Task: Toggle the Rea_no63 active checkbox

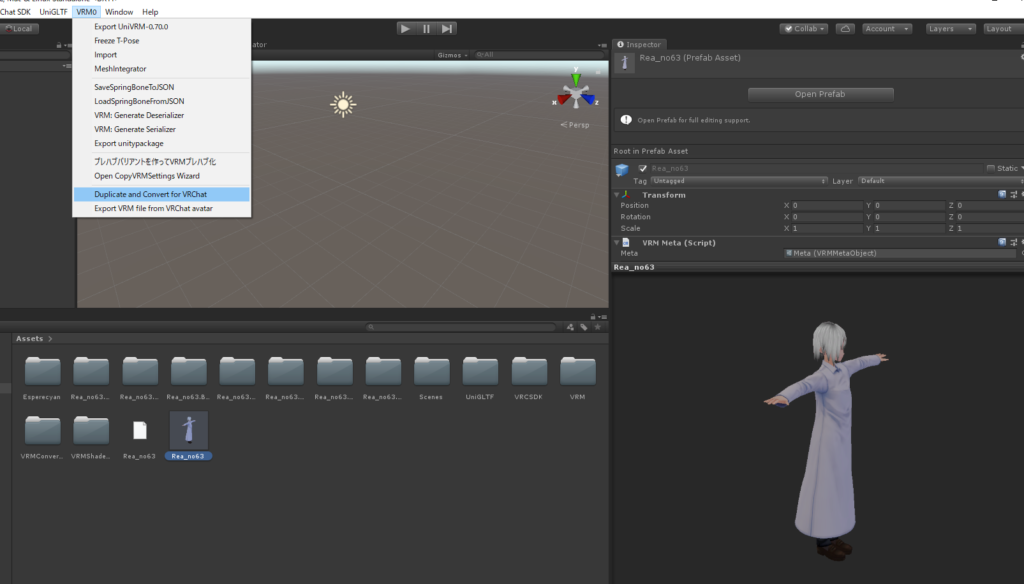Action: click(x=643, y=168)
